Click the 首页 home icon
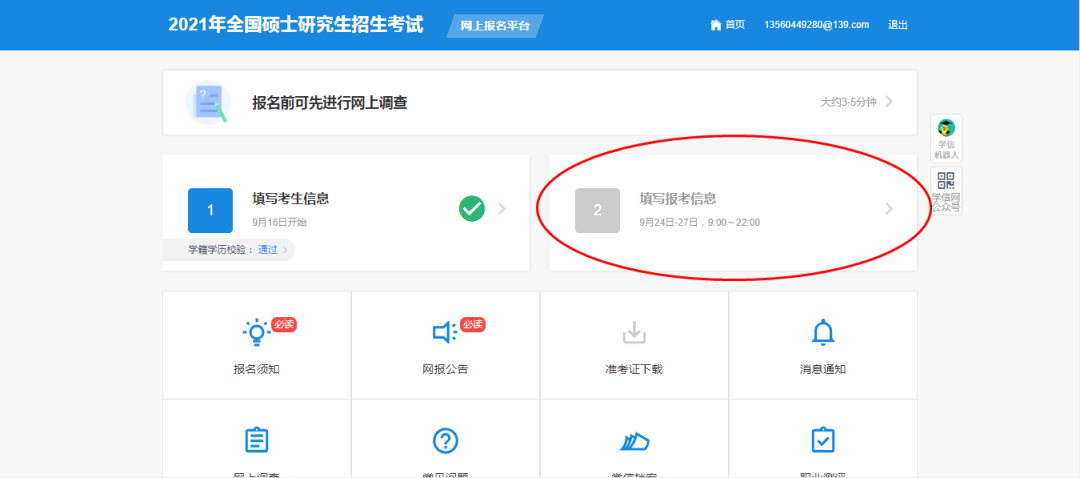1080x478 pixels. pyautogui.click(x=715, y=25)
